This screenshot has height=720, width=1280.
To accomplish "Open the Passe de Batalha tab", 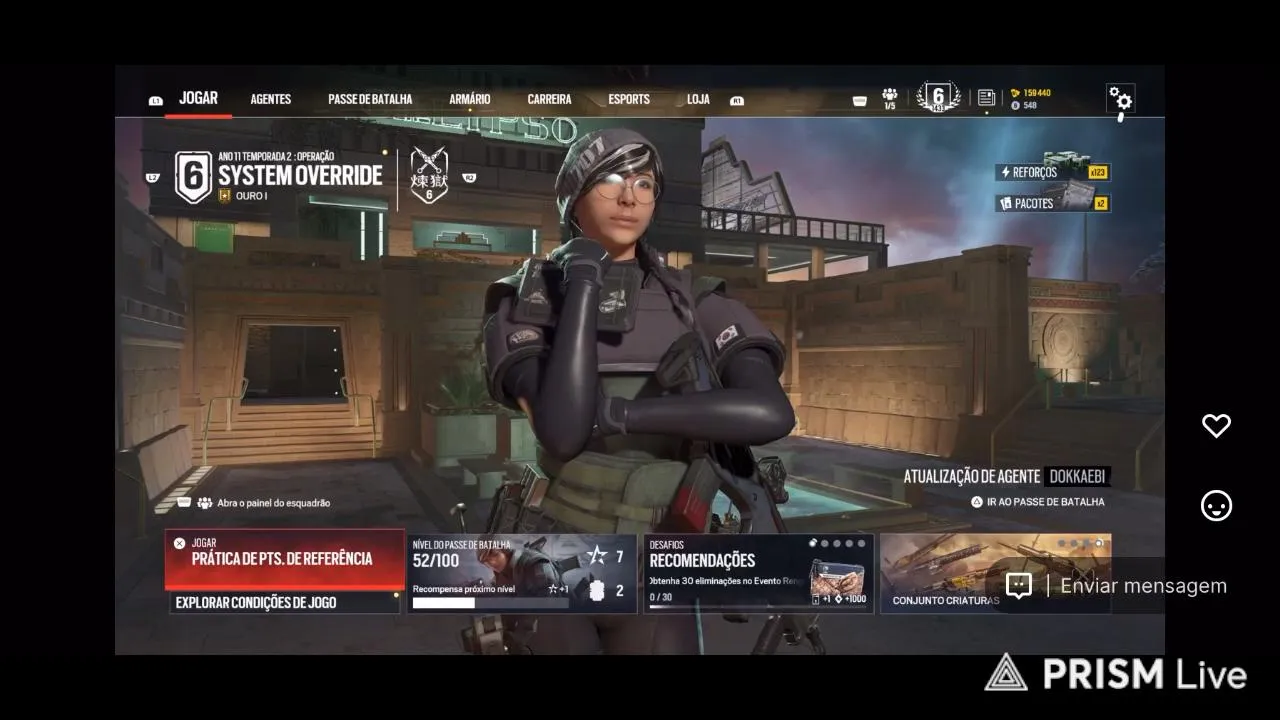I will tap(370, 99).
